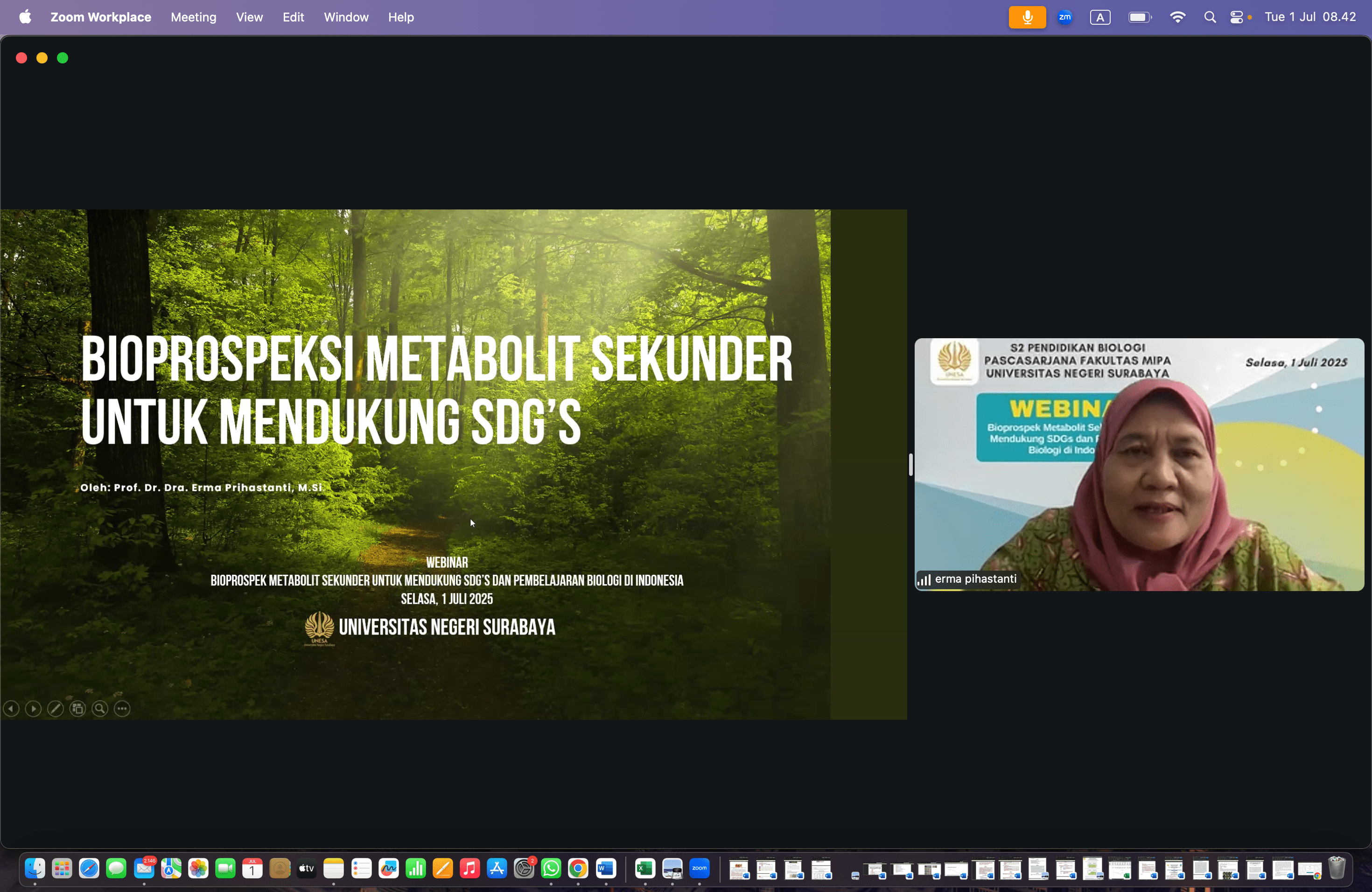This screenshot has height=892, width=1372.
Task: Go to previous slide arrow in slideshow controls
Action: [x=12, y=709]
